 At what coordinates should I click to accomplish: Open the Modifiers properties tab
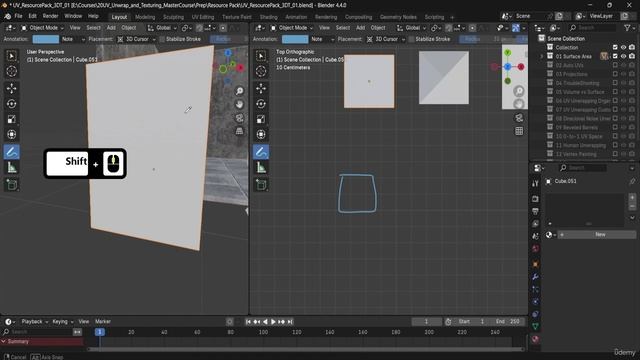coord(535,277)
